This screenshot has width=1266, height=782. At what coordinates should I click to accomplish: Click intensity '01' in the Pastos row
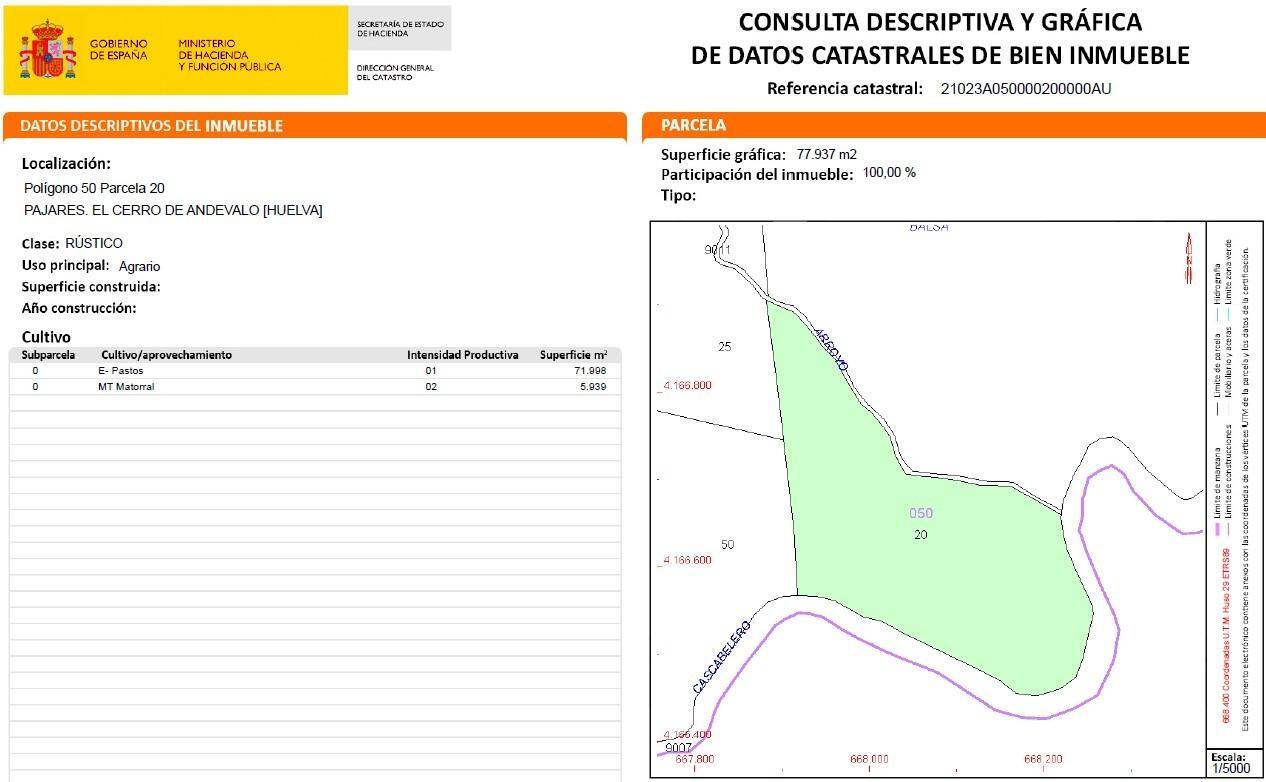[431, 371]
